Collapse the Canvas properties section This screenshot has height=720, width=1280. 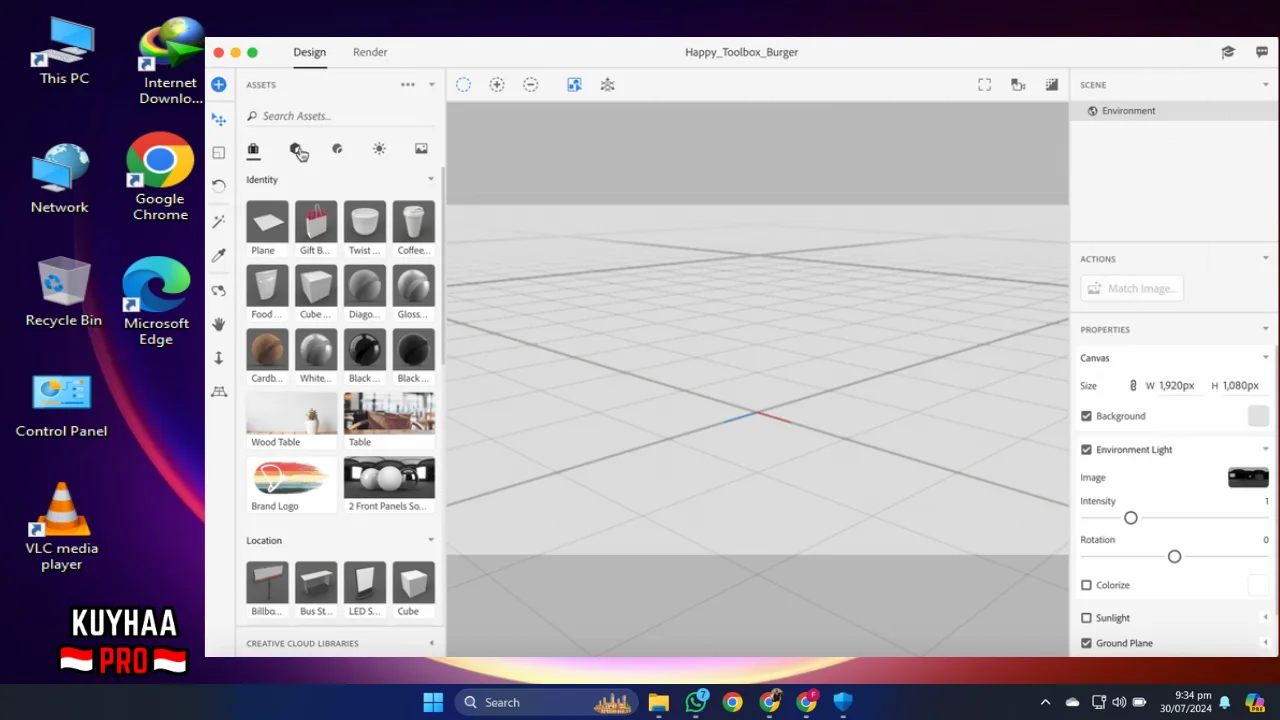[1265, 358]
